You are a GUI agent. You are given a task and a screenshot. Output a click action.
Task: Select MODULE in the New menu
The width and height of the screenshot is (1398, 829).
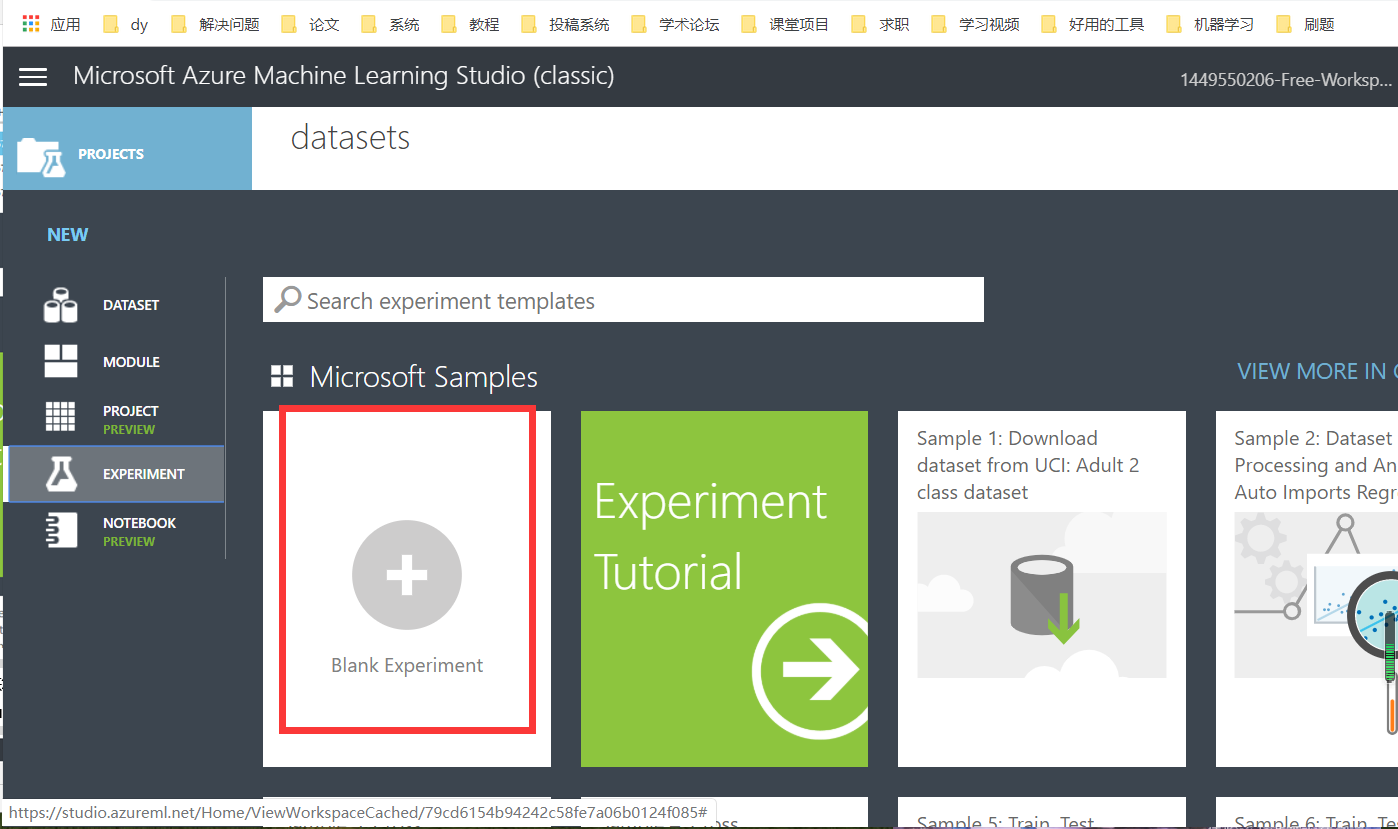pyautogui.click(x=114, y=362)
